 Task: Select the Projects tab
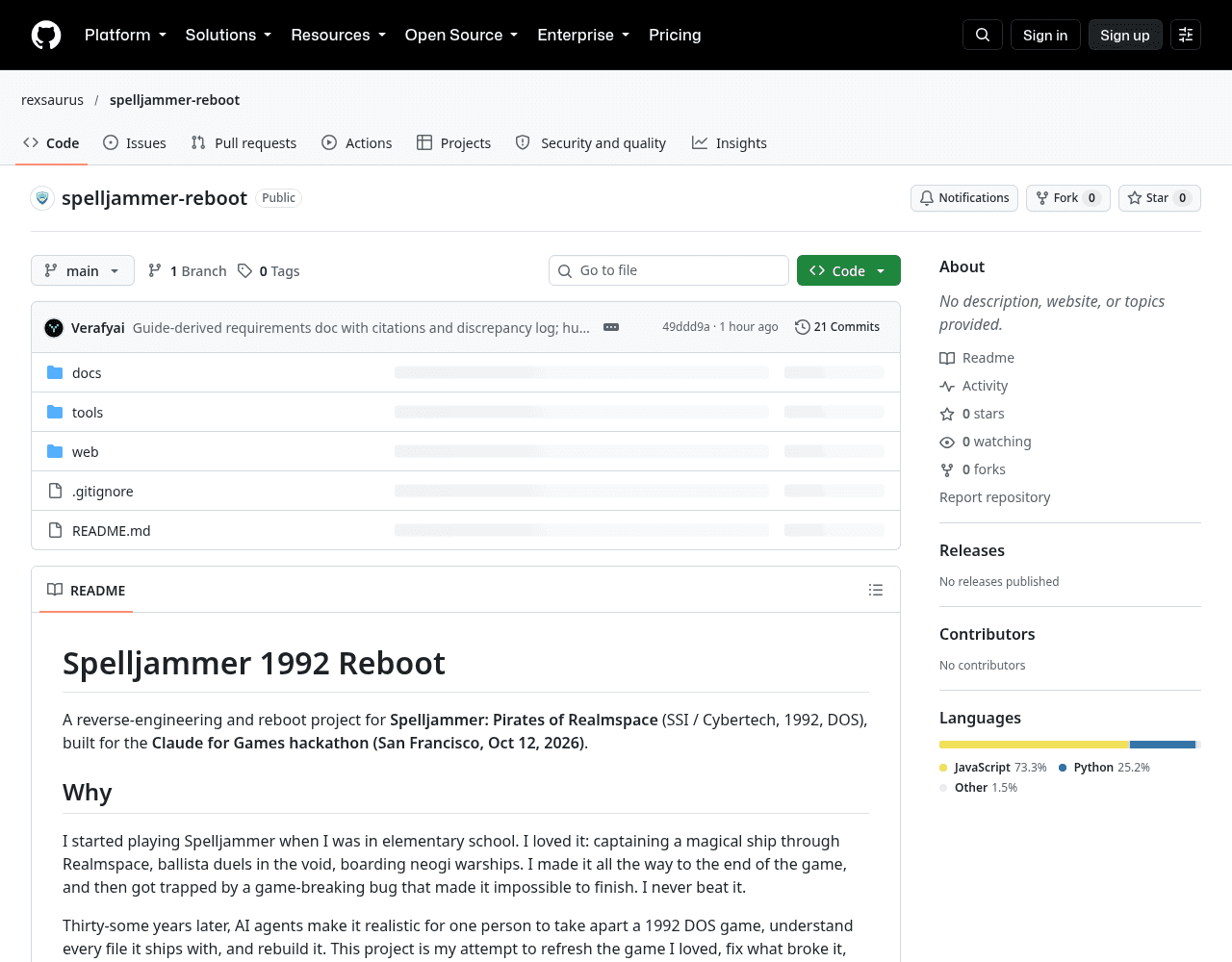coord(454,142)
